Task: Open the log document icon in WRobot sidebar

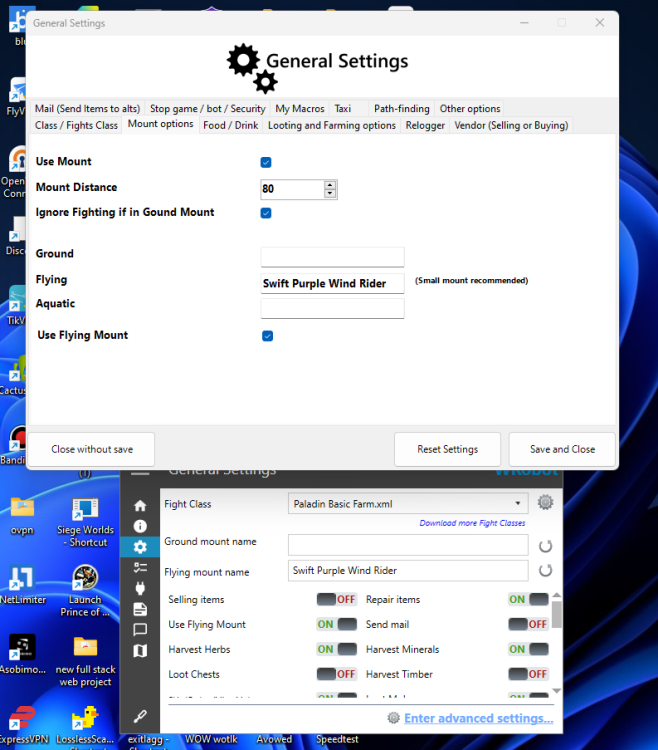Action: (x=140, y=609)
